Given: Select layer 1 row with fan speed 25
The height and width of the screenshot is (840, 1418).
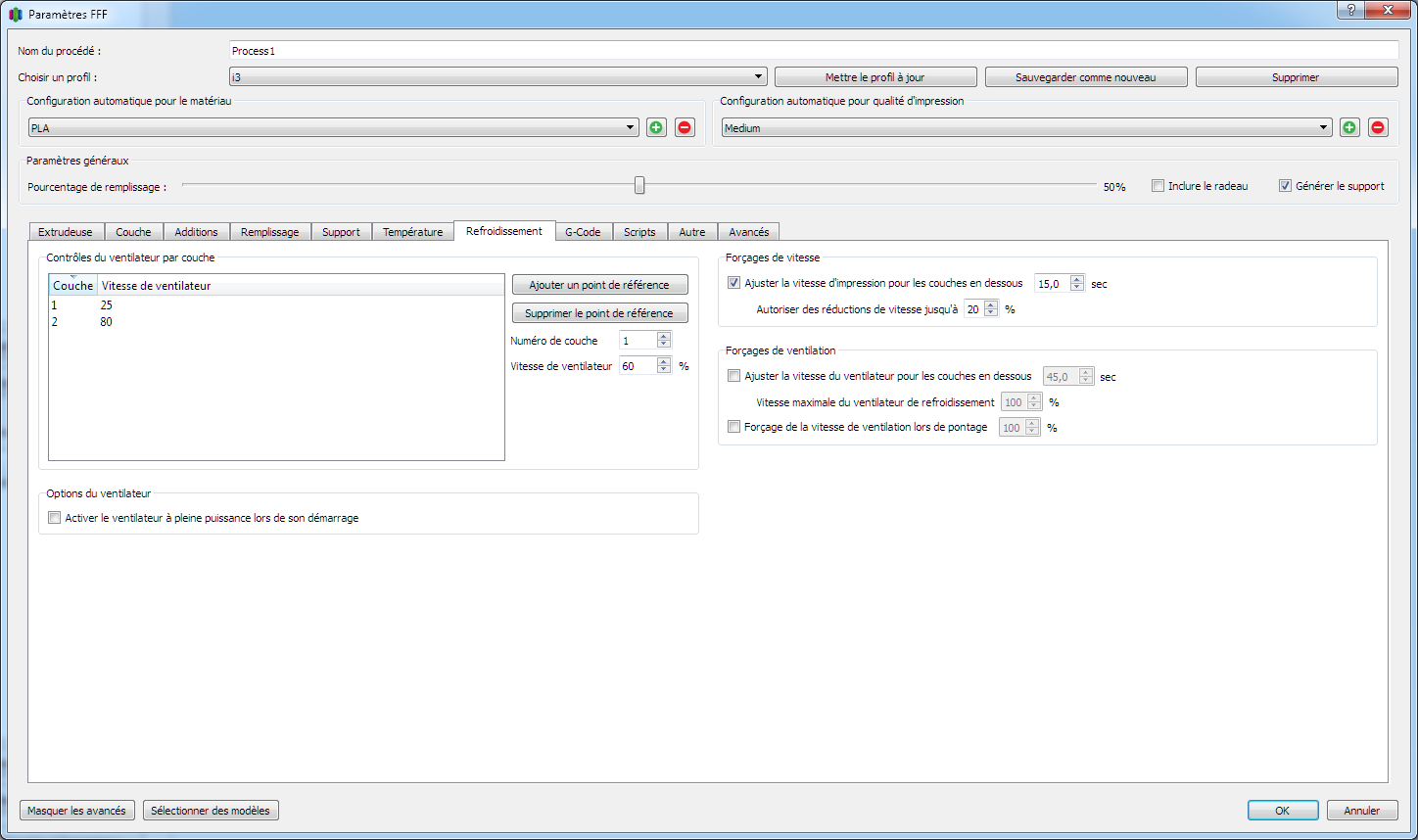Looking at the screenshot, I should [276, 305].
